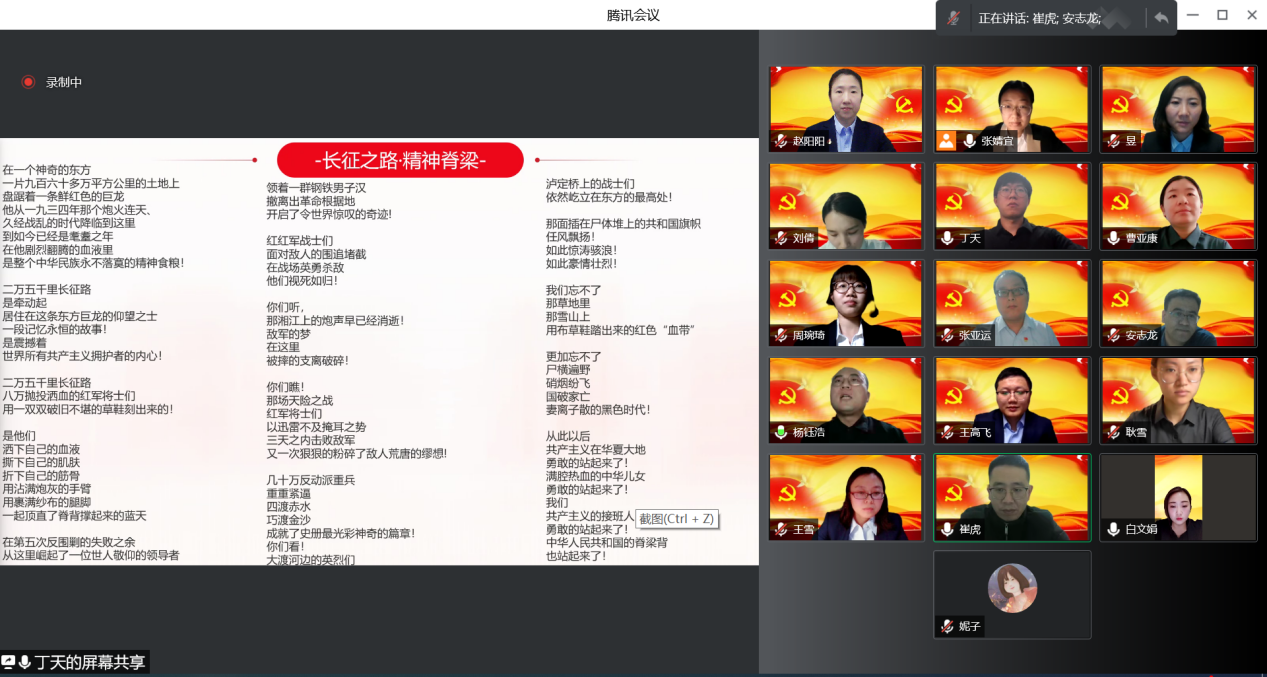Click the microphone icon beside 白文娟
This screenshot has width=1267, height=677.
pos(1113,529)
